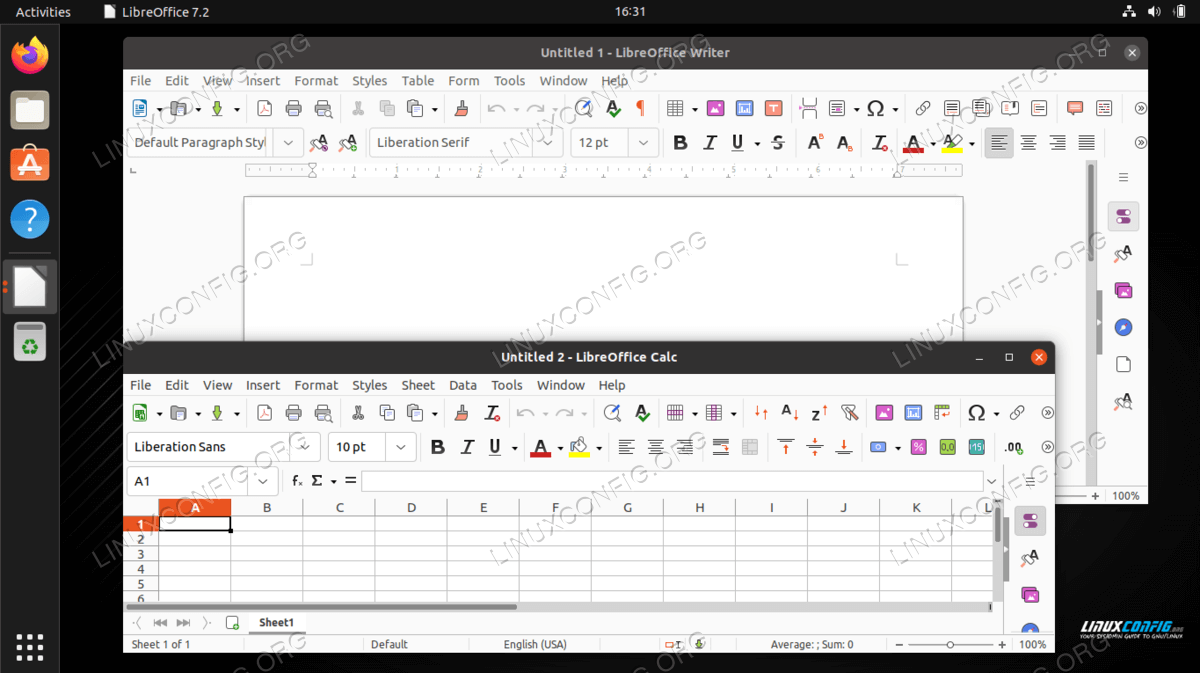This screenshot has width=1200, height=673.
Task: Format cells as percent in Calc
Action: tap(918, 447)
